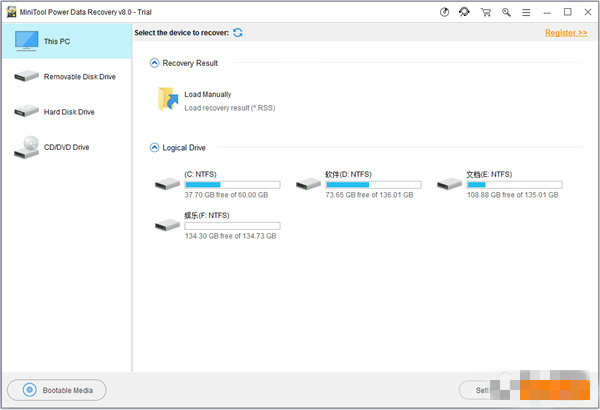Viewport: 600px width, 410px height.
Task: Open the Register link
Action: tap(566, 33)
